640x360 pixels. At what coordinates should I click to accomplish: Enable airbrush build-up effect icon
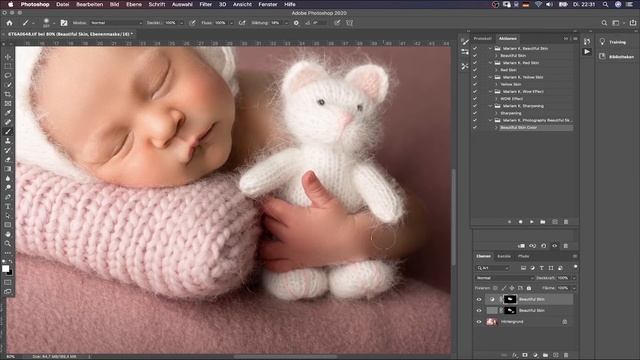242,23
